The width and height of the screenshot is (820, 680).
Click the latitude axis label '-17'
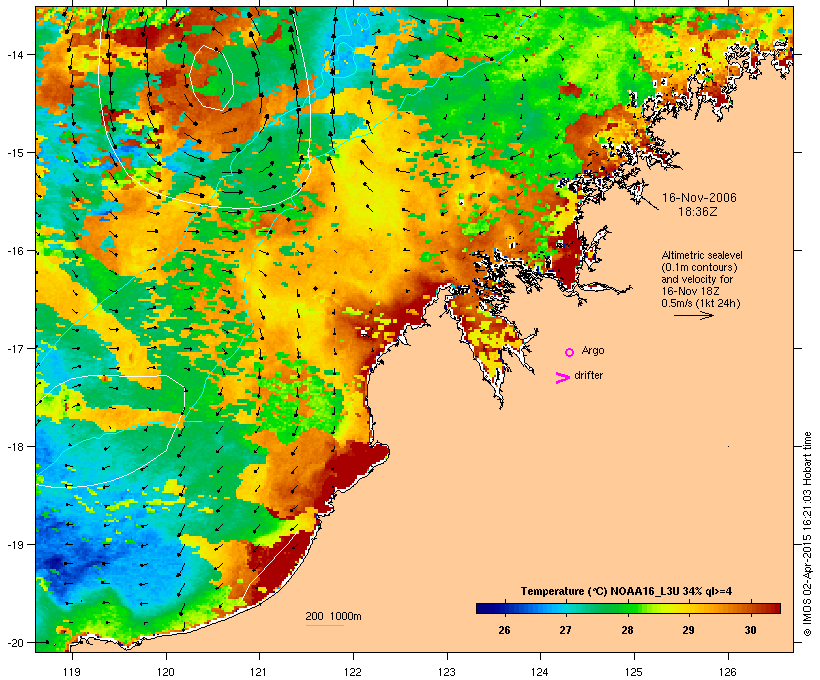tap(14, 348)
